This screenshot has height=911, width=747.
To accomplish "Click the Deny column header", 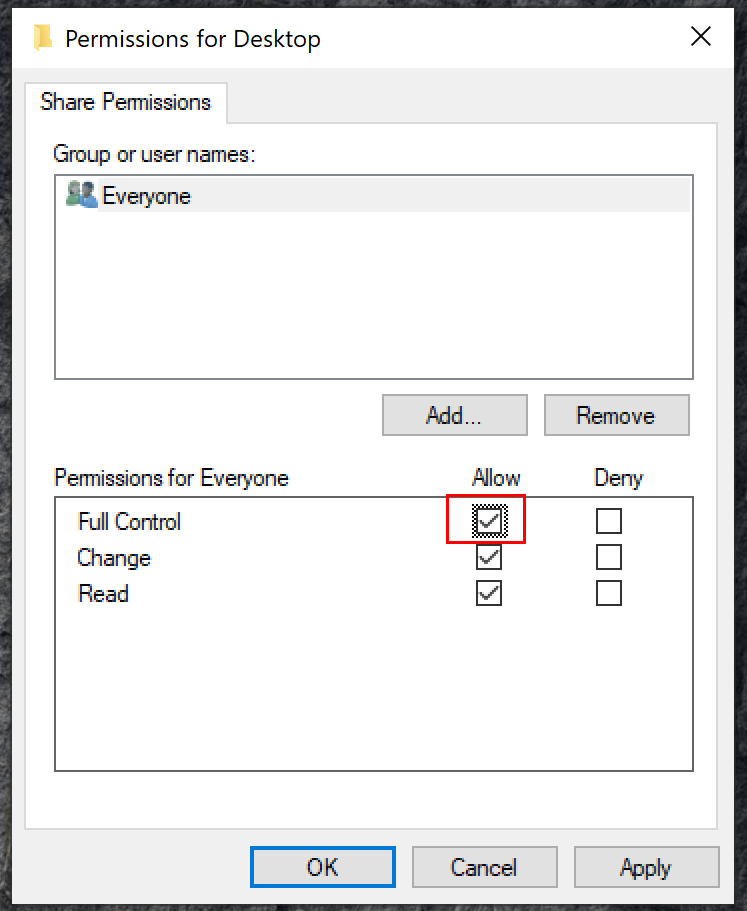I will [x=617, y=478].
